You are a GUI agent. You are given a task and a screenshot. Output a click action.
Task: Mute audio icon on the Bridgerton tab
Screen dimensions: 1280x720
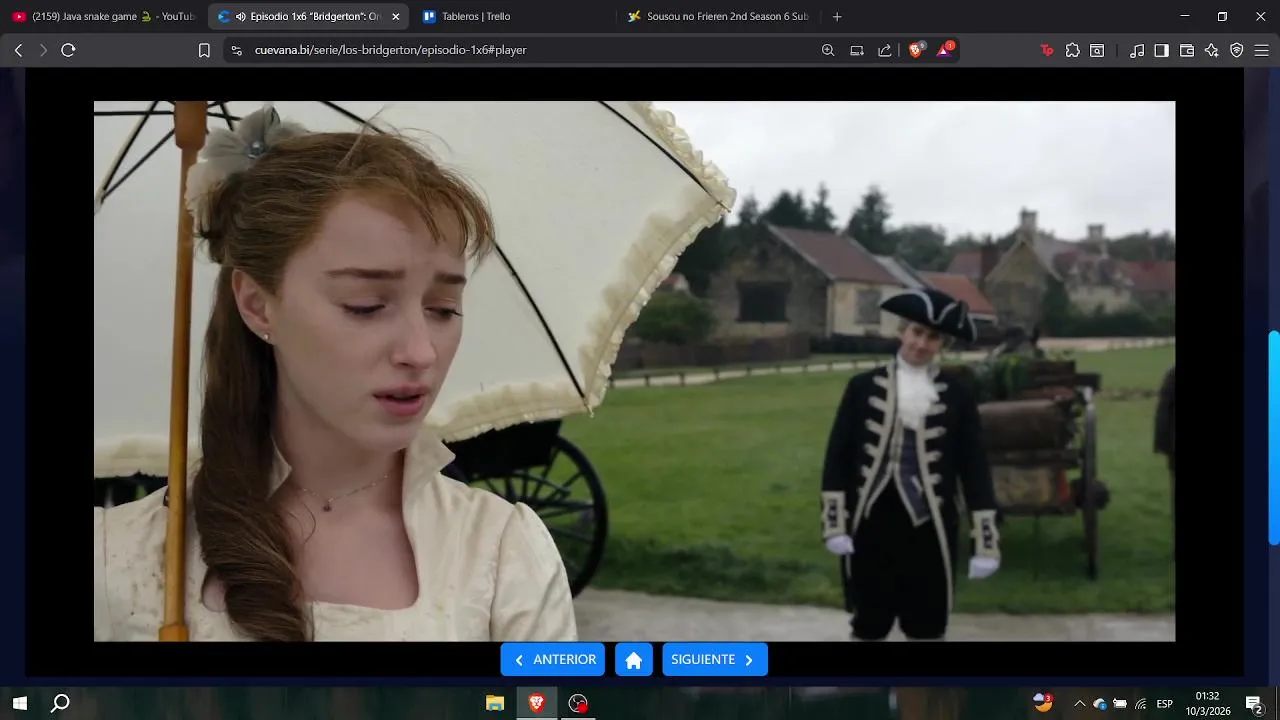pyautogui.click(x=241, y=16)
